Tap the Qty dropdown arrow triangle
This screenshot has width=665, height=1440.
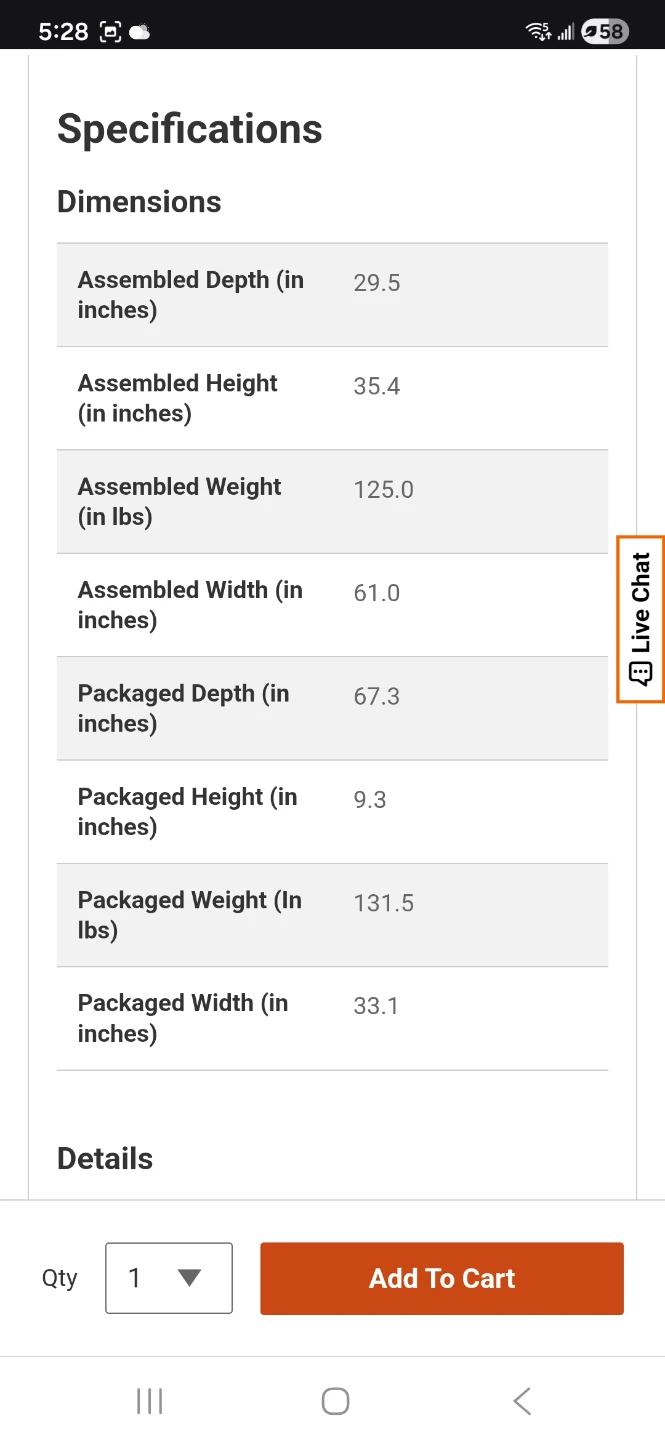click(x=189, y=1277)
